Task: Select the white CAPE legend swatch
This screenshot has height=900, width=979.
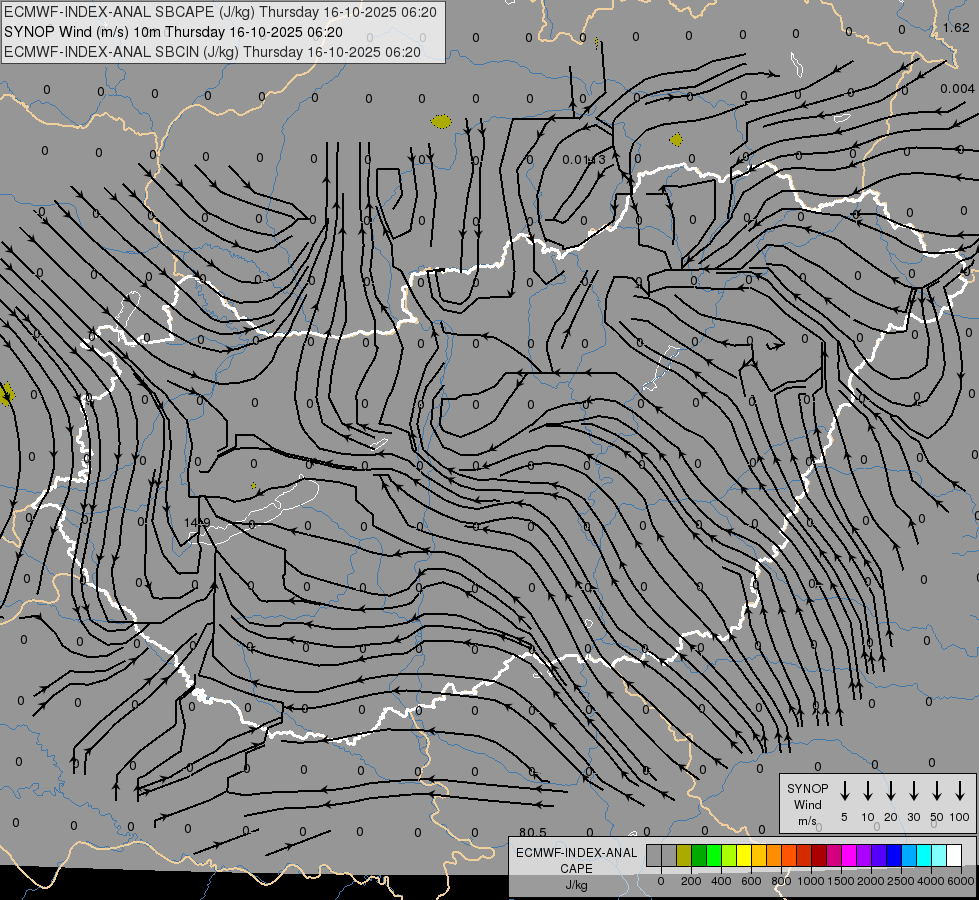Action: click(954, 855)
